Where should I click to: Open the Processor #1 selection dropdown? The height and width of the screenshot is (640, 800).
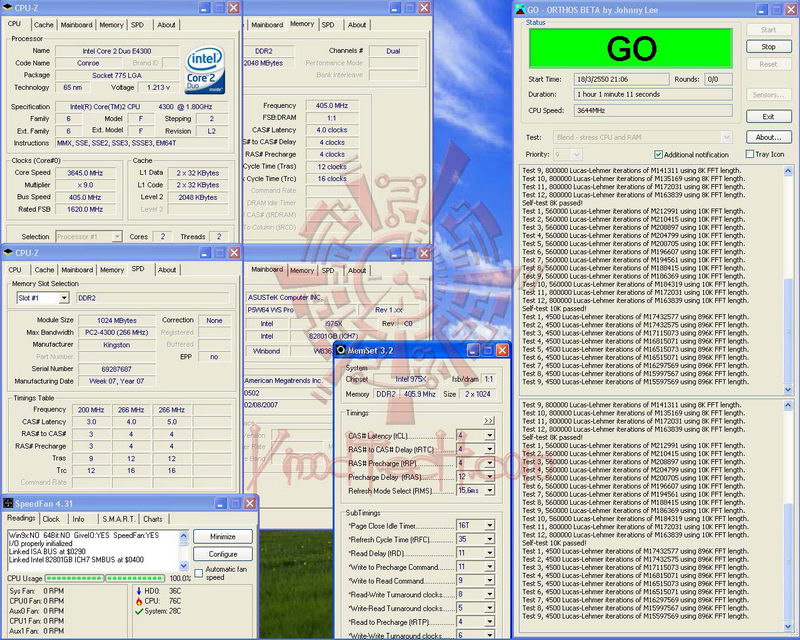coord(117,236)
